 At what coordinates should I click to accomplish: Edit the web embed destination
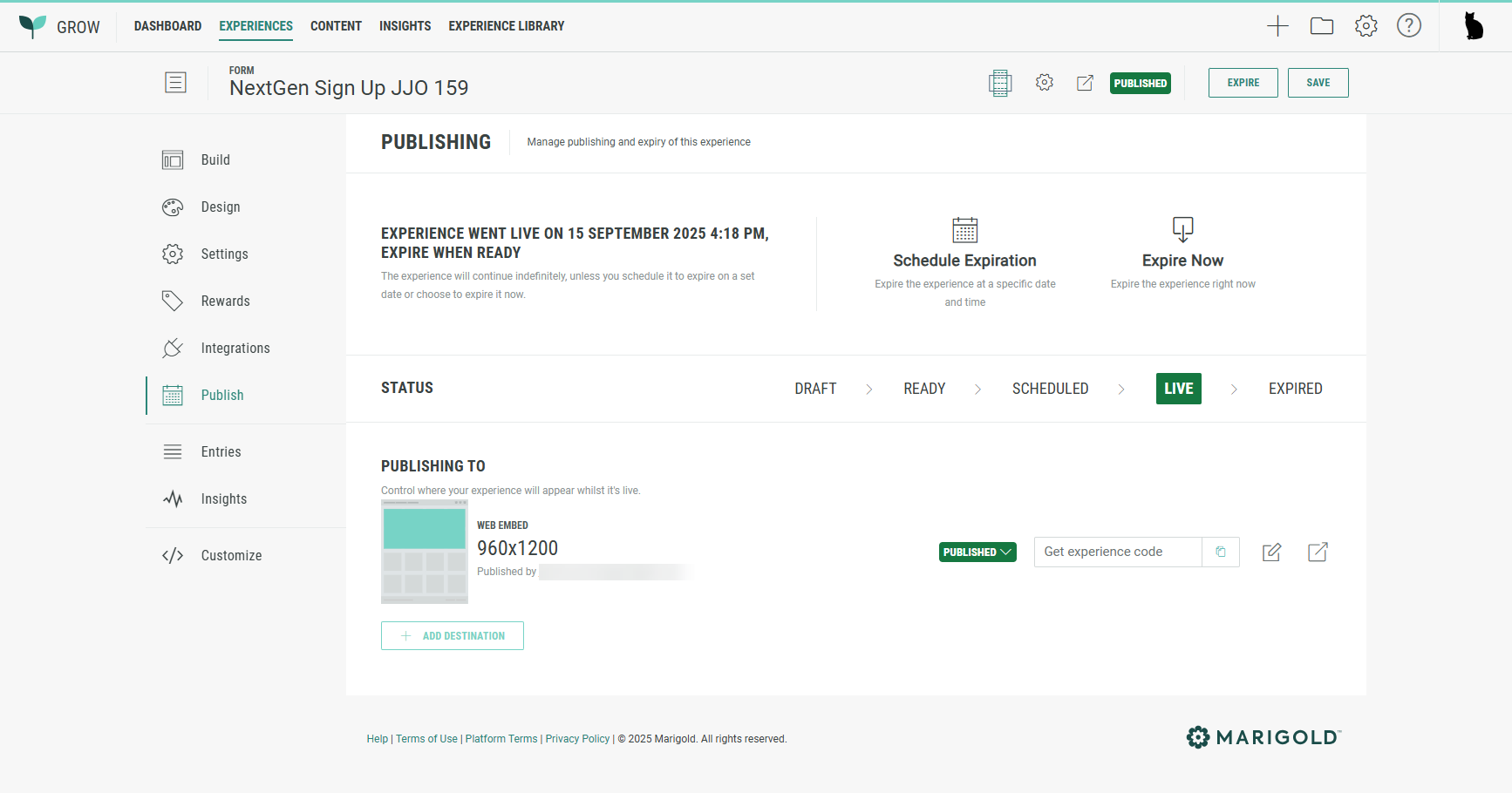click(x=1272, y=552)
